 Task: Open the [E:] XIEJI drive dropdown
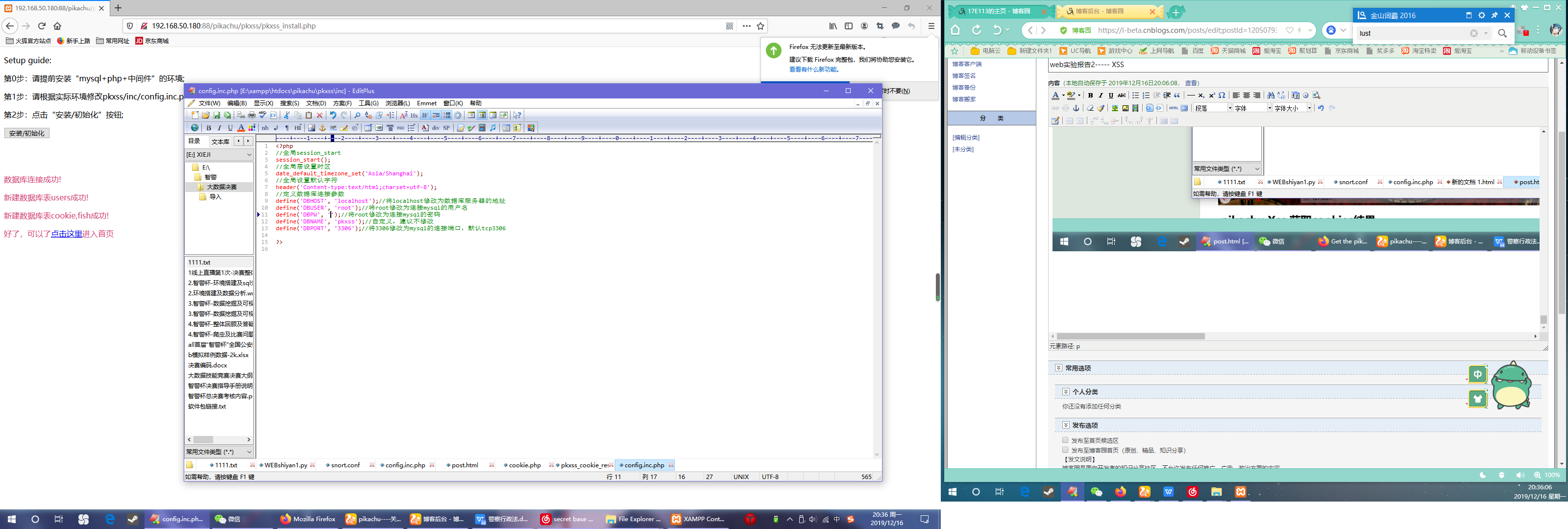pyautogui.click(x=219, y=155)
